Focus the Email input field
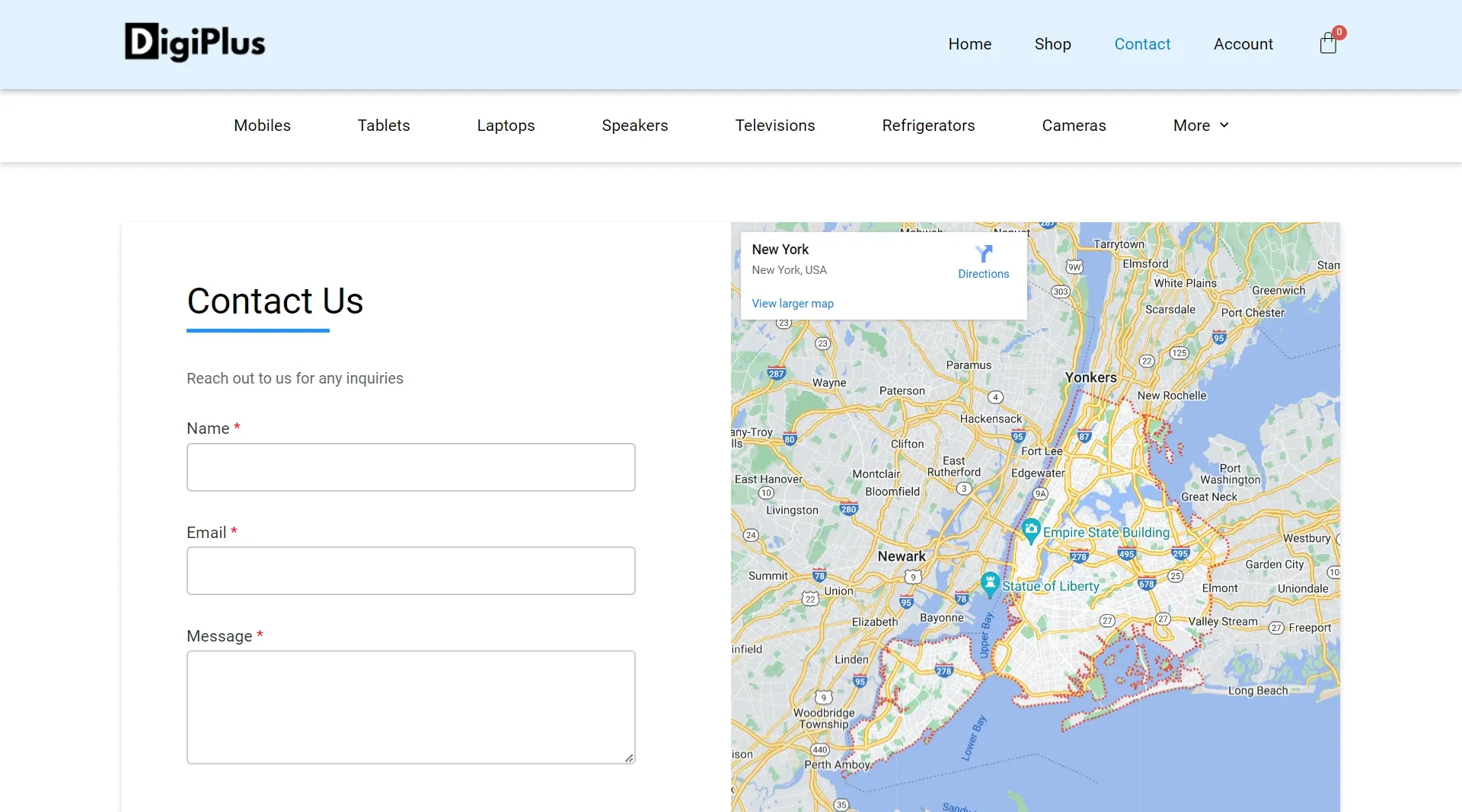This screenshot has width=1462, height=812. 411,571
